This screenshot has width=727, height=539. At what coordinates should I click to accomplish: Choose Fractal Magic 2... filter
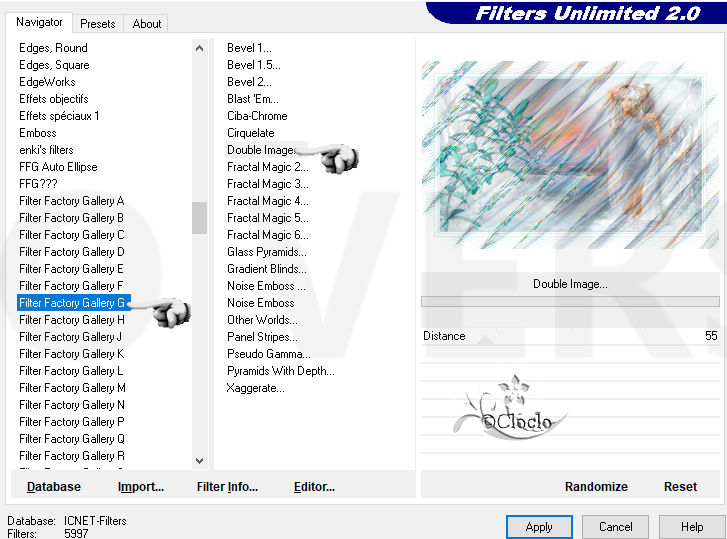[268, 167]
